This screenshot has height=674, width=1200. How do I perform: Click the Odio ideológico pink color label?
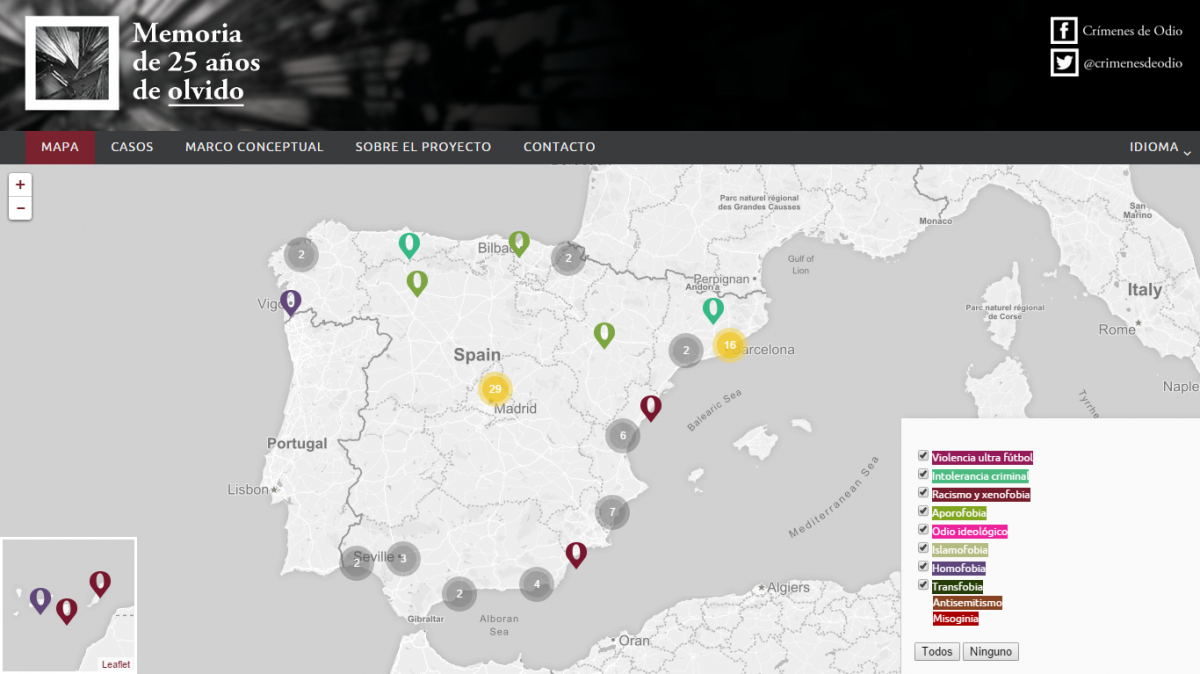coord(969,531)
